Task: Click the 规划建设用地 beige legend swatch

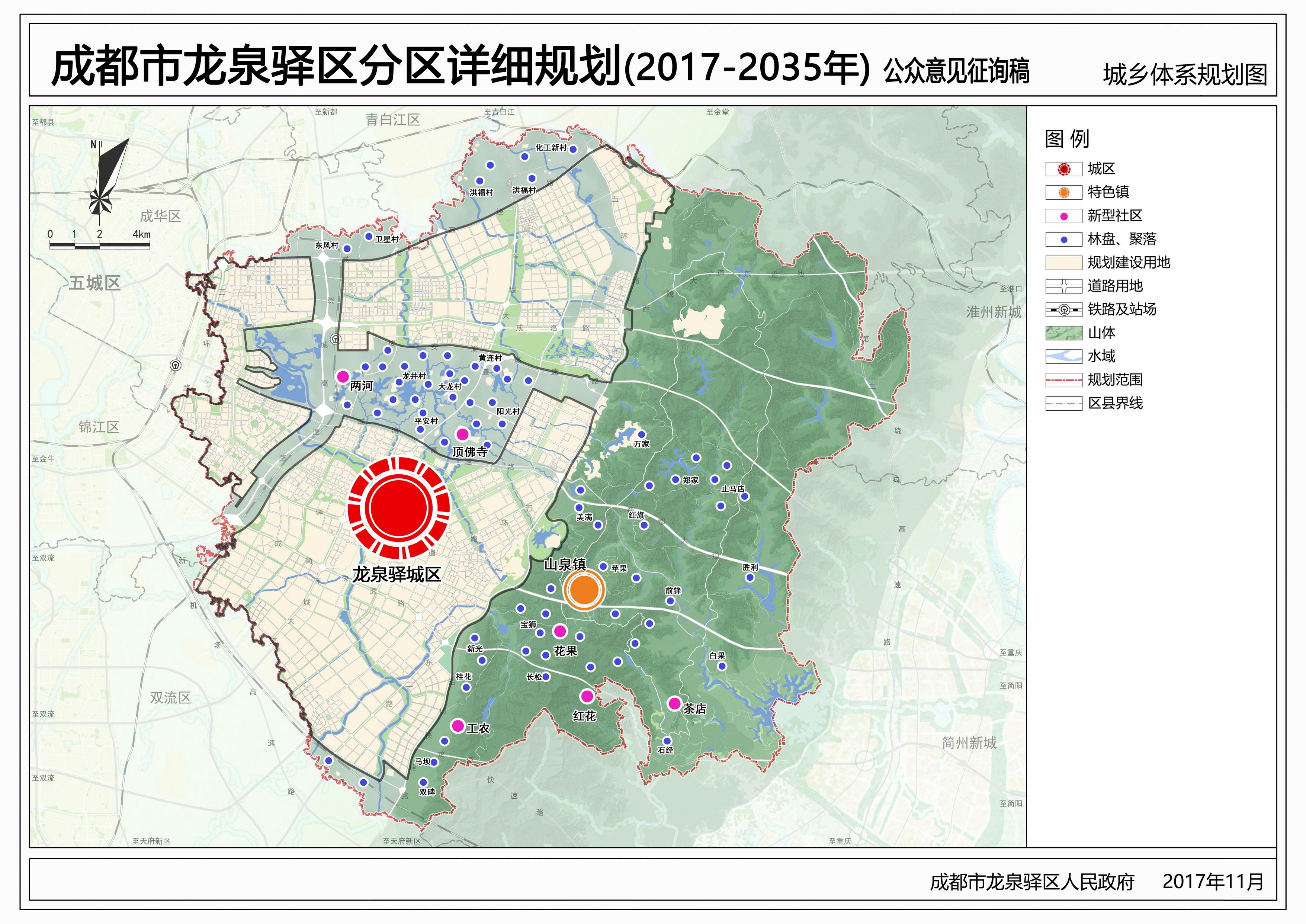Action: click(1064, 263)
